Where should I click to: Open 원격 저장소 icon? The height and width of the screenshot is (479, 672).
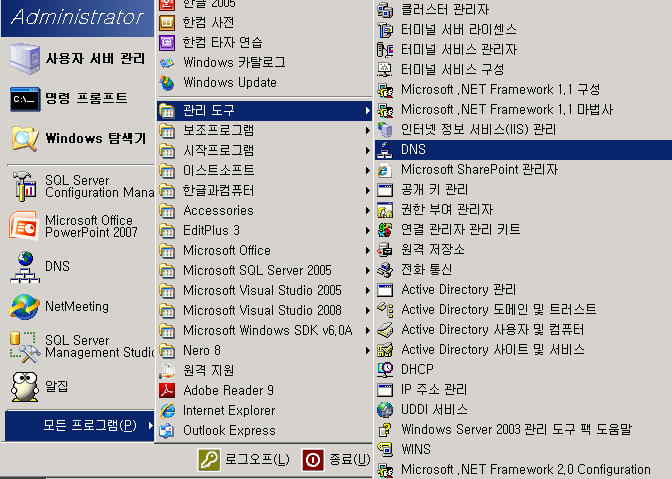385,249
